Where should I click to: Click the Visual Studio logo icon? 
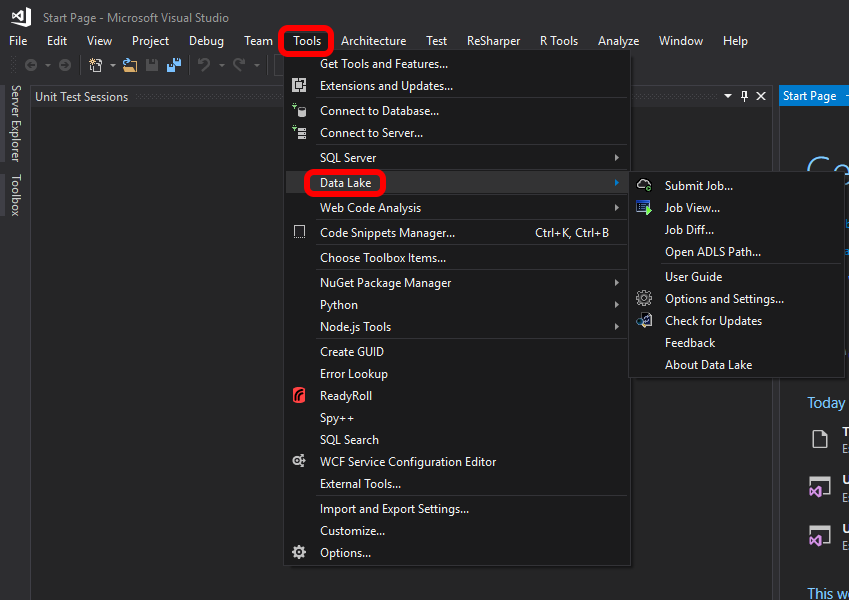click(x=21, y=17)
